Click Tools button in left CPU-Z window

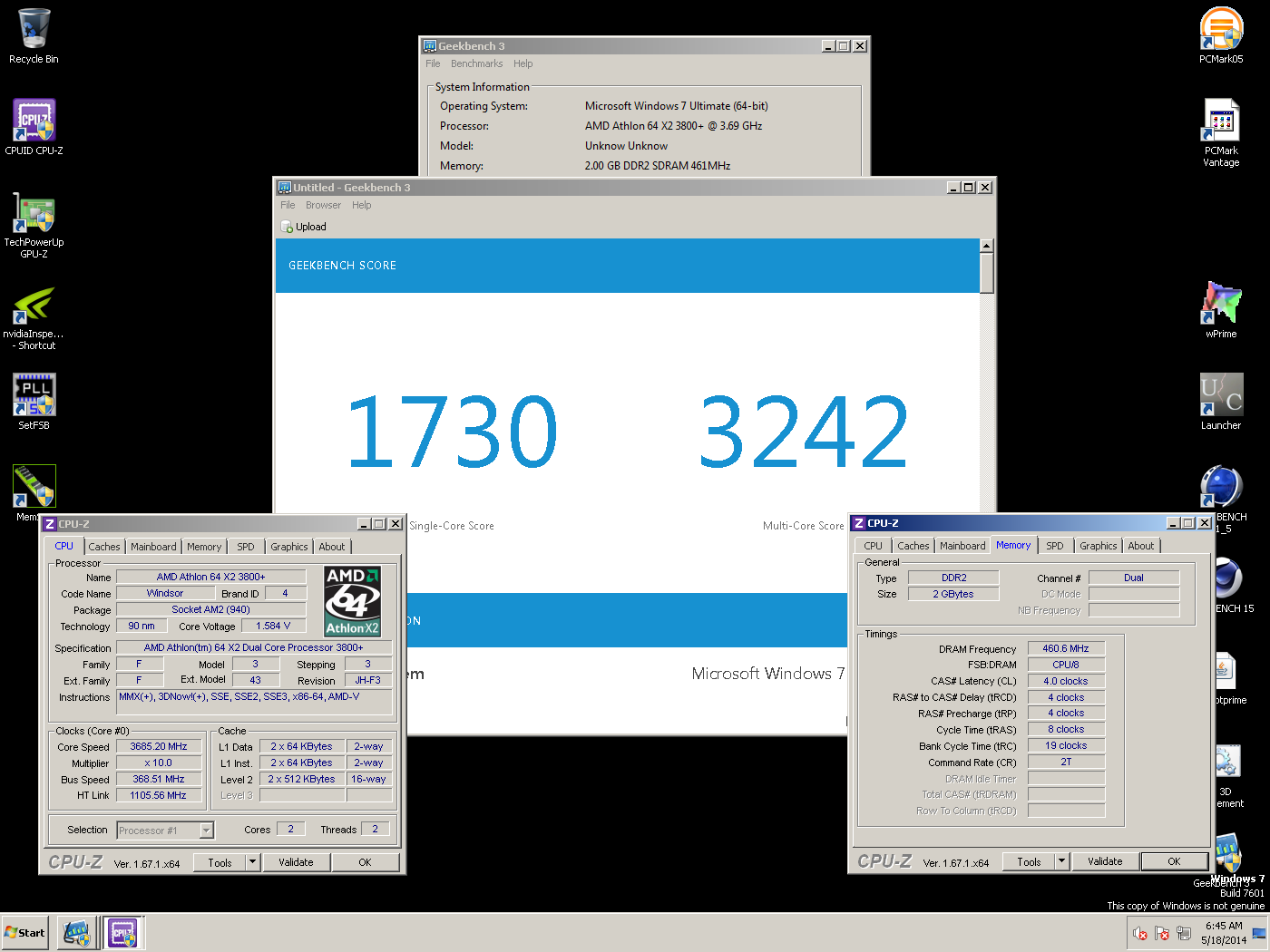pos(220,862)
